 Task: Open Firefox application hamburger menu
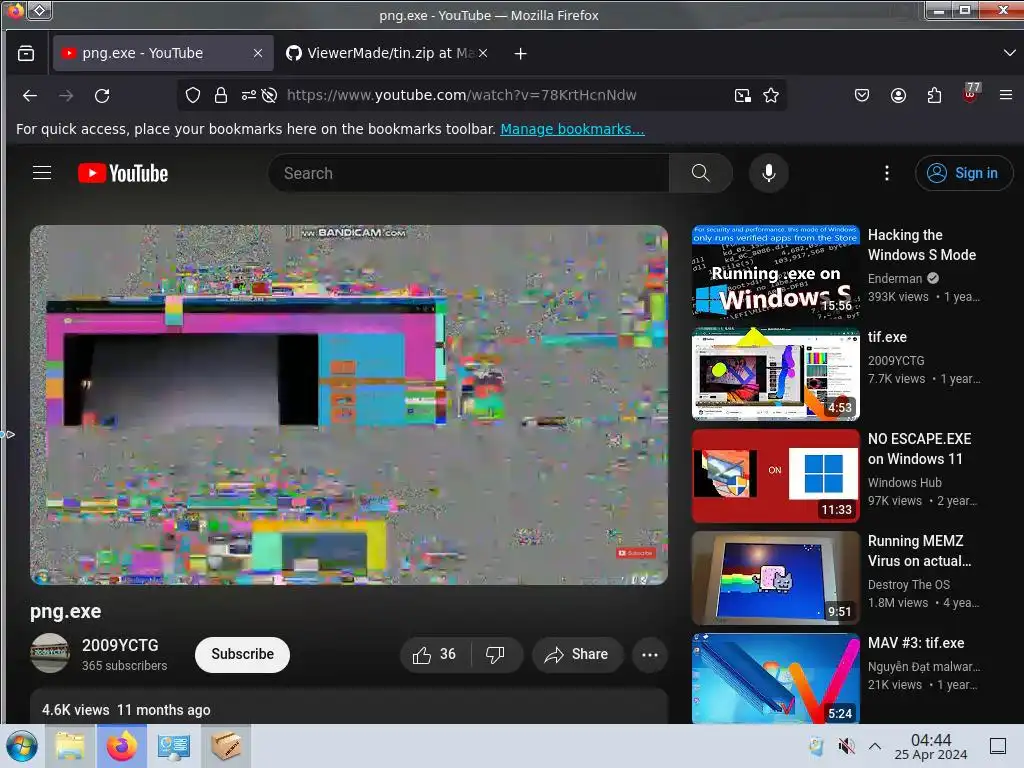coord(1006,95)
